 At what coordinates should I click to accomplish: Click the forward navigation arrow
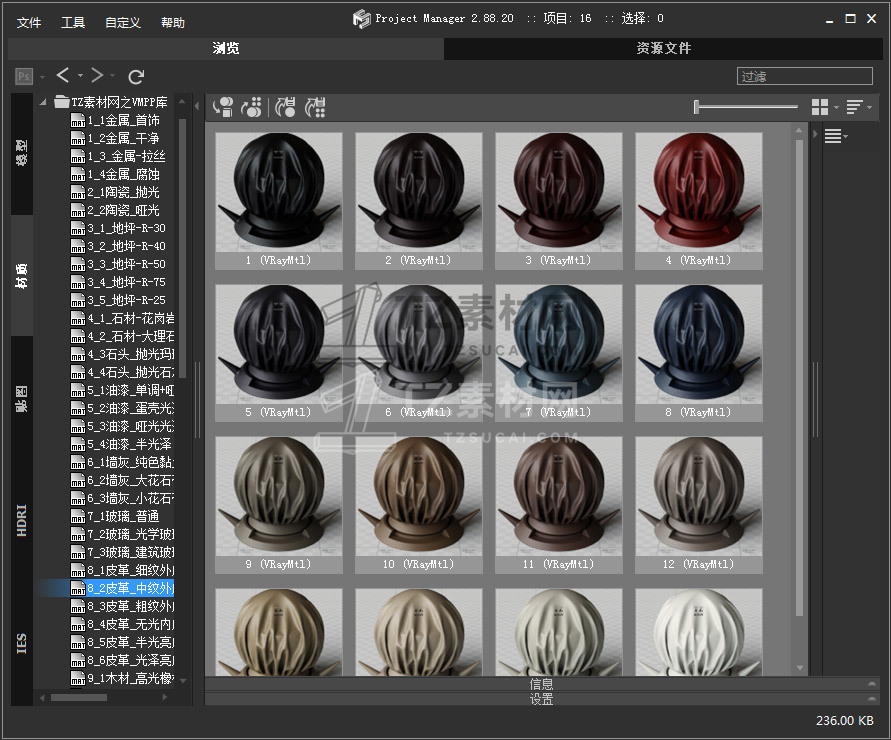(97, 76)
